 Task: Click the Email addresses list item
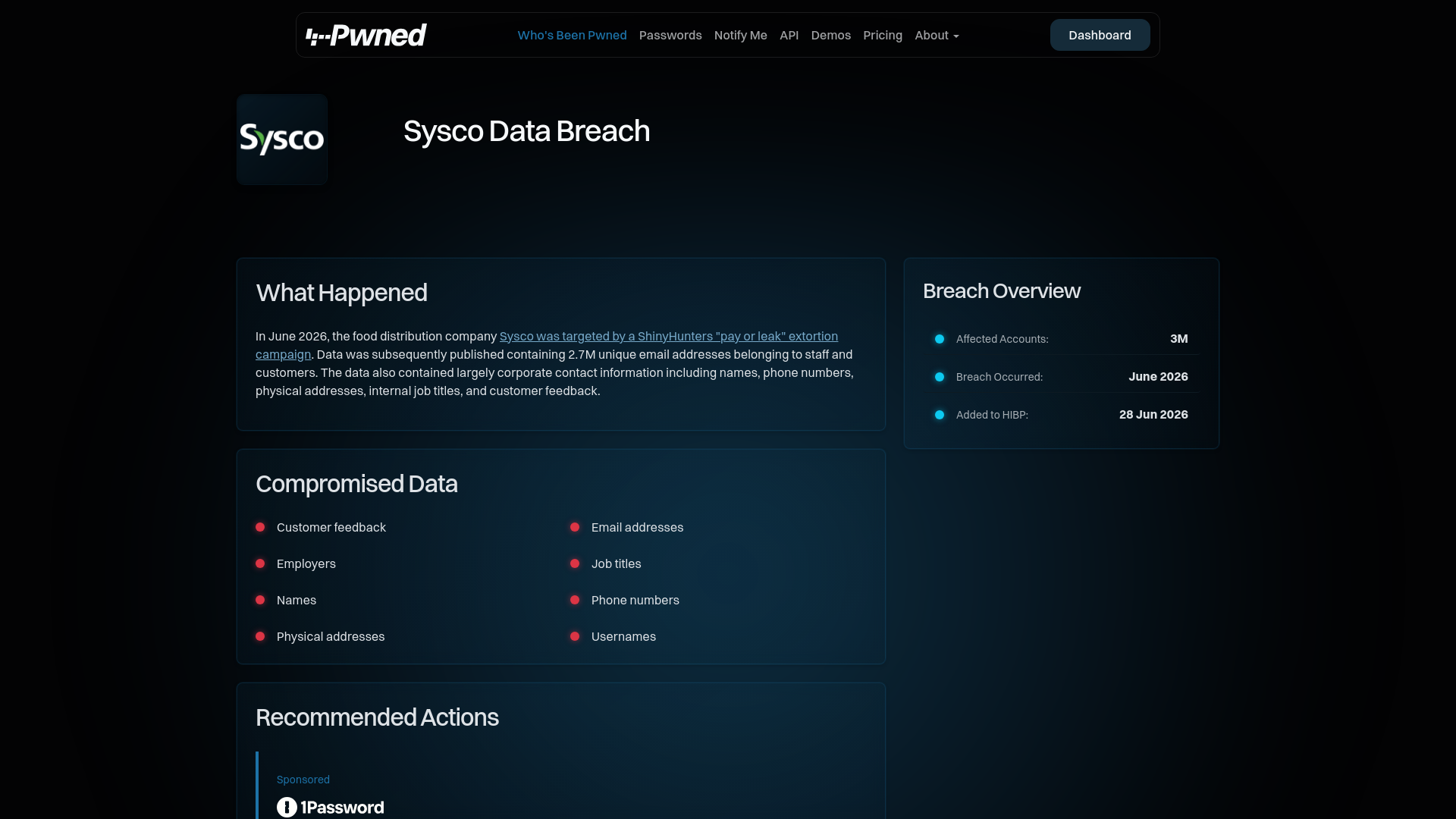(x=637, y=527)
